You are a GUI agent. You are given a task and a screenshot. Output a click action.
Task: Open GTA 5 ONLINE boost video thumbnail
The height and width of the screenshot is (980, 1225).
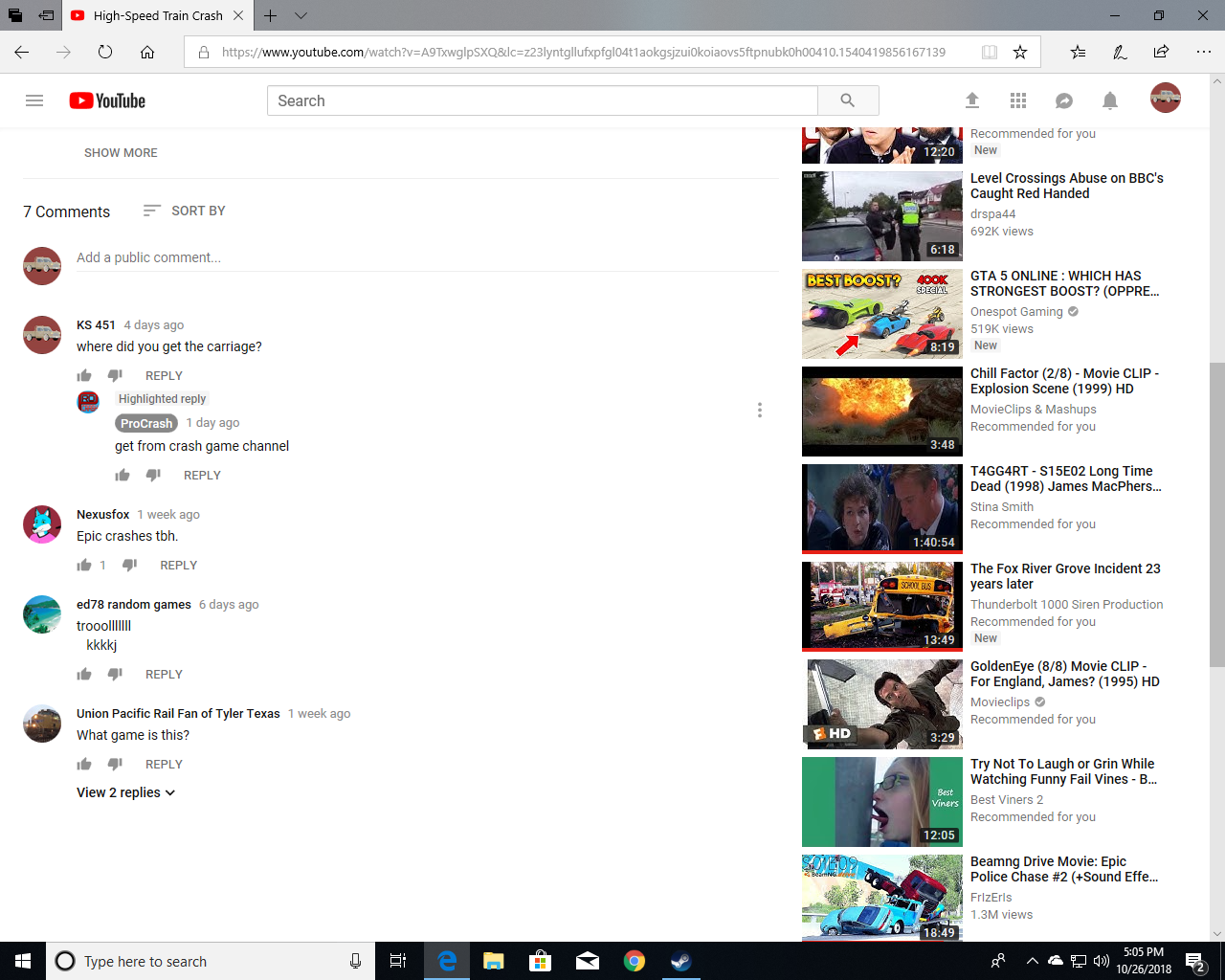pyautogui.click(x=882, y=314)
